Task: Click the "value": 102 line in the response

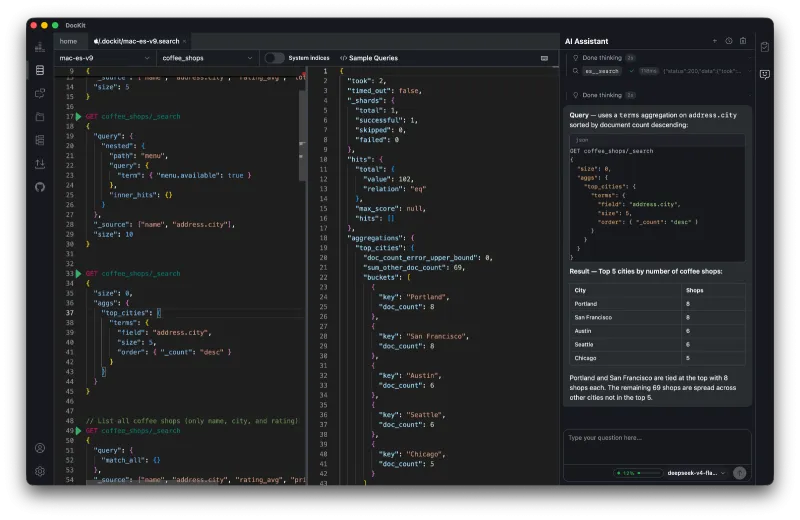Action: point(388,179)
